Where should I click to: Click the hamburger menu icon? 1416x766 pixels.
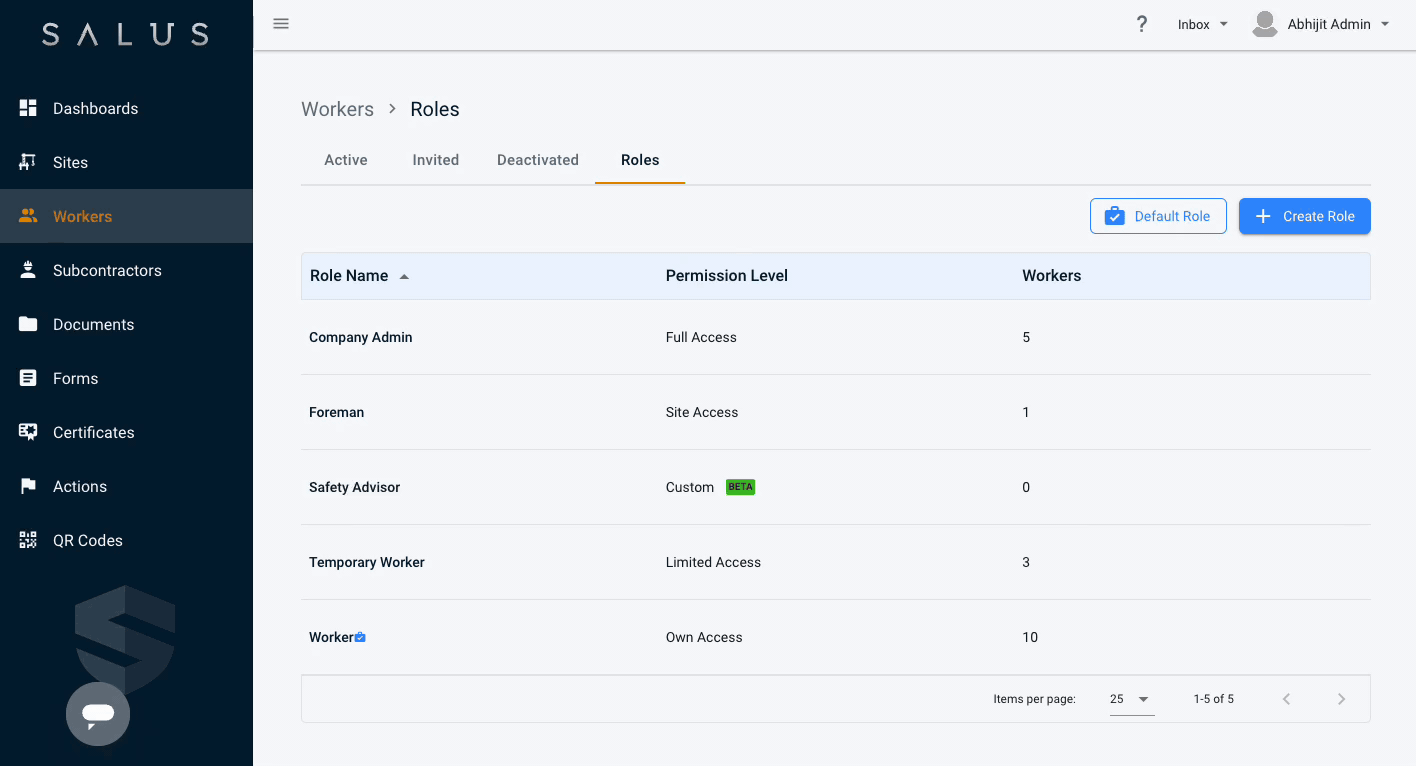pos(281,24)
